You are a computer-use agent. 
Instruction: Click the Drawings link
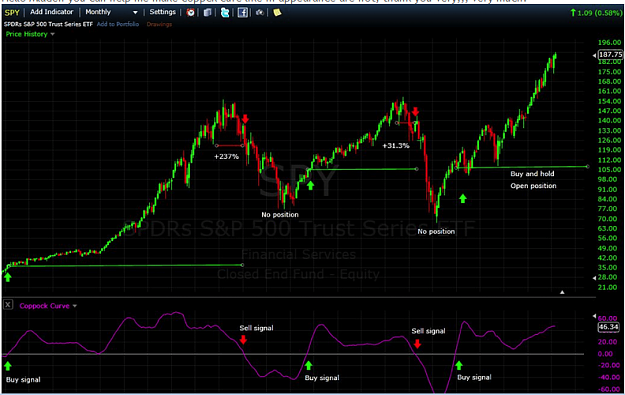pyautogui.click(x=159, y=24)
